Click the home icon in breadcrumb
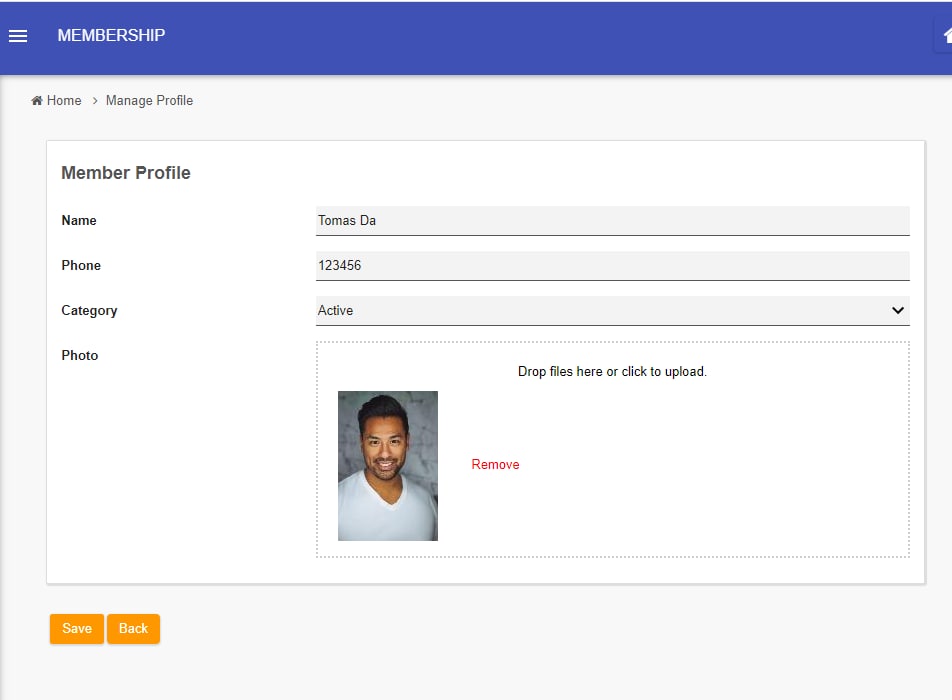The image size is (952, 700). coord(37,100)
